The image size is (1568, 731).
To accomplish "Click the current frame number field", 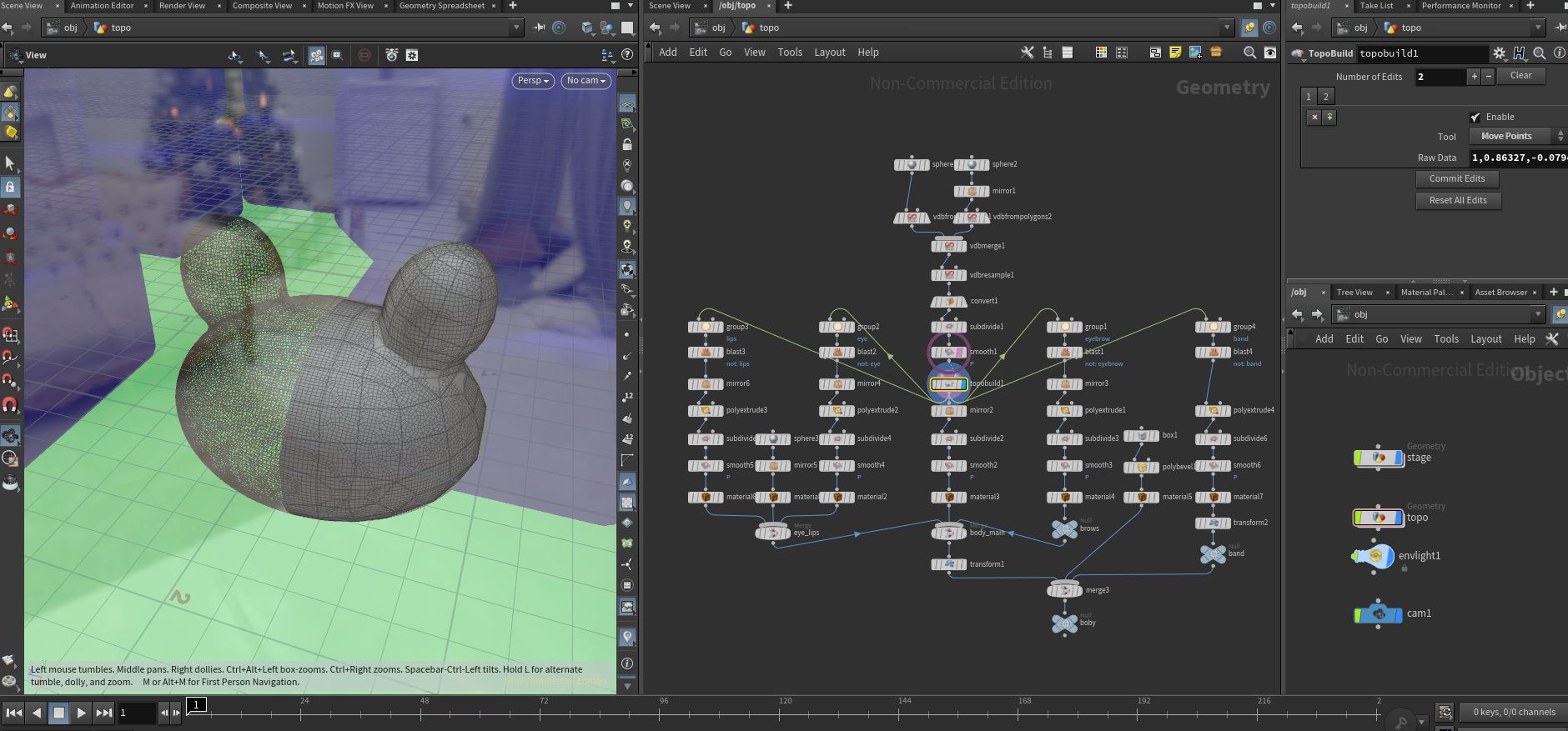I will click(x=137, y=713).
